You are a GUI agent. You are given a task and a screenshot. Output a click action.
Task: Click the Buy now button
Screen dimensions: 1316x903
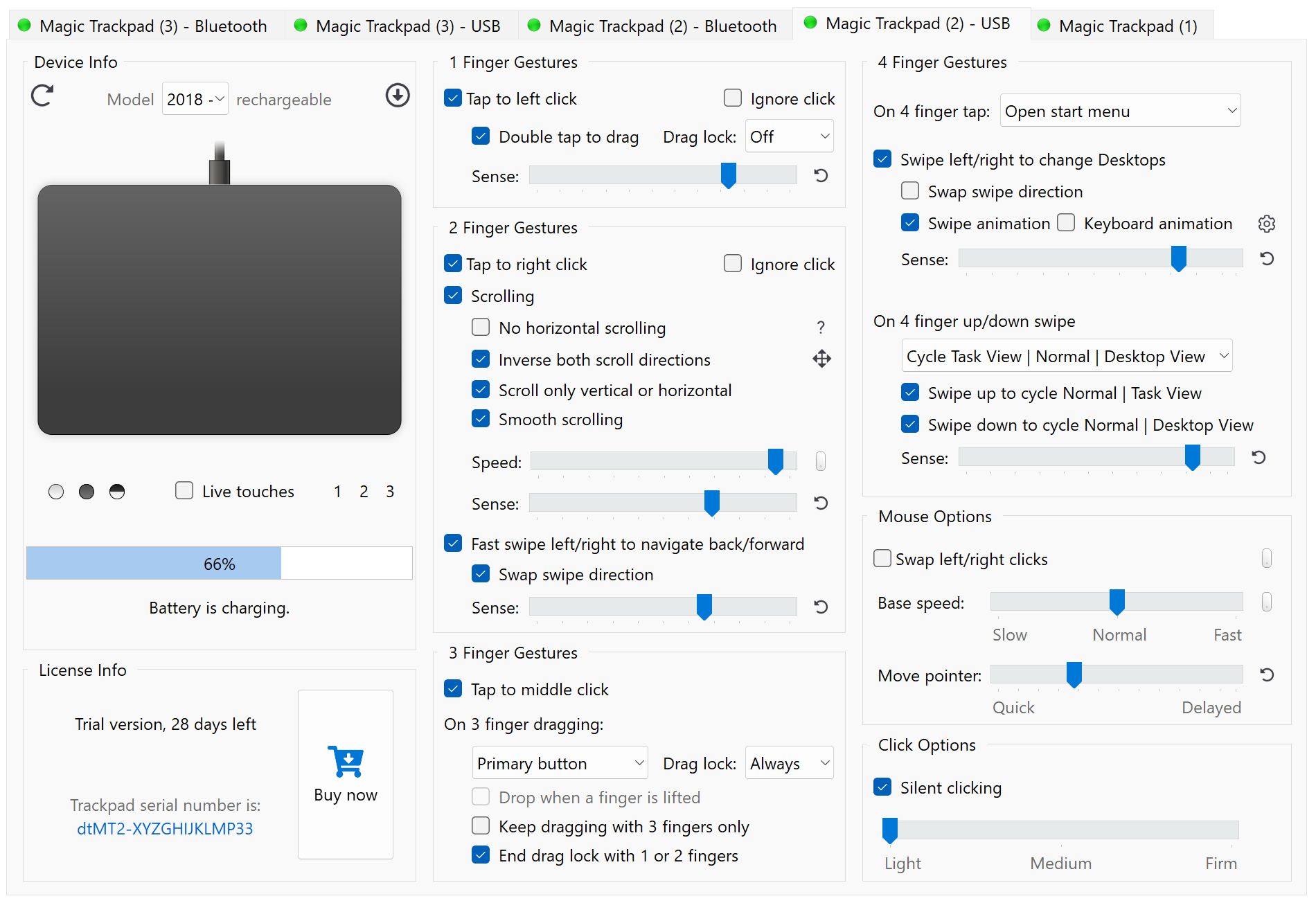(346, 794)
